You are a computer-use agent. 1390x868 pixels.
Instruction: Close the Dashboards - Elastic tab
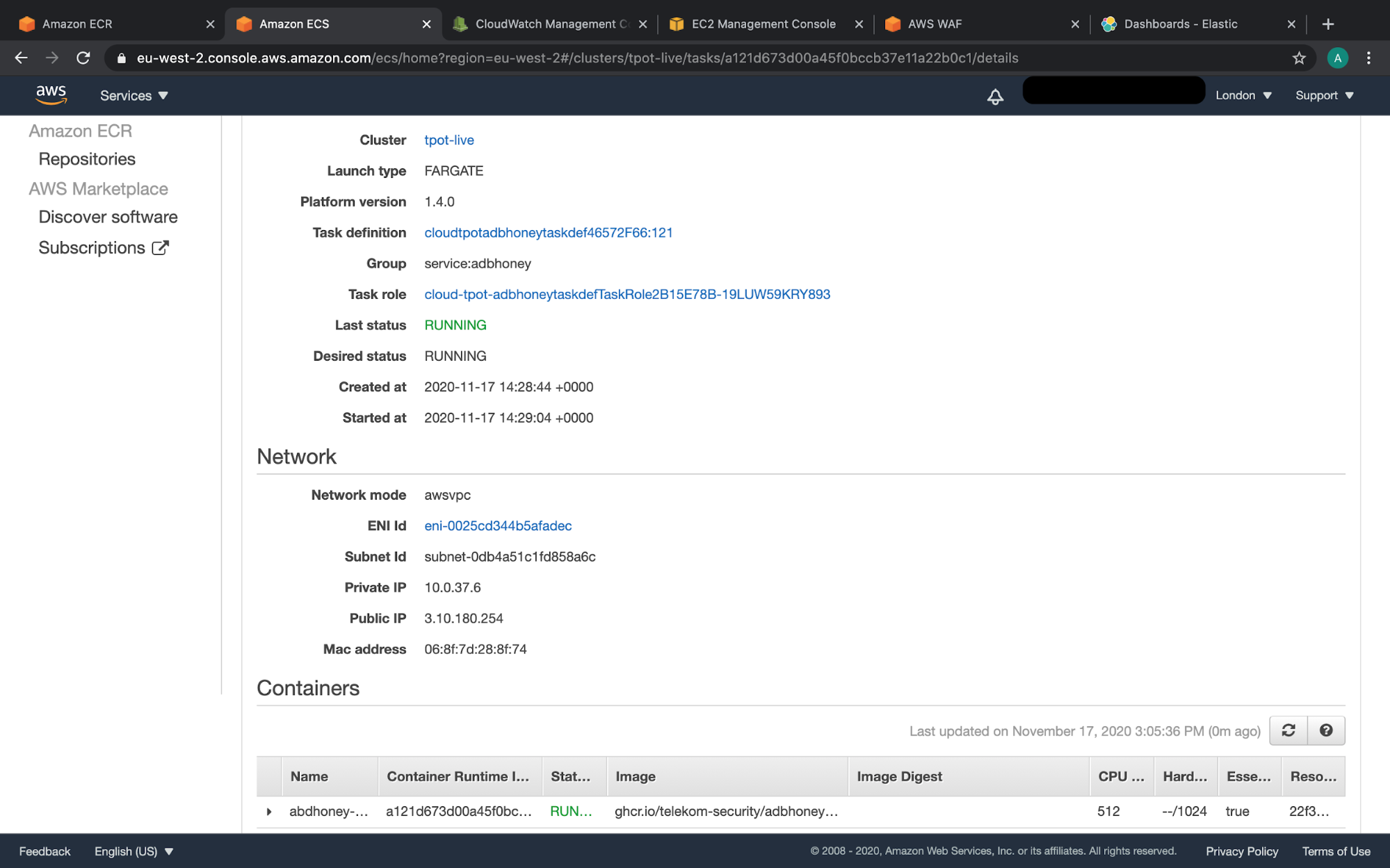click(x=1291, y=24)
